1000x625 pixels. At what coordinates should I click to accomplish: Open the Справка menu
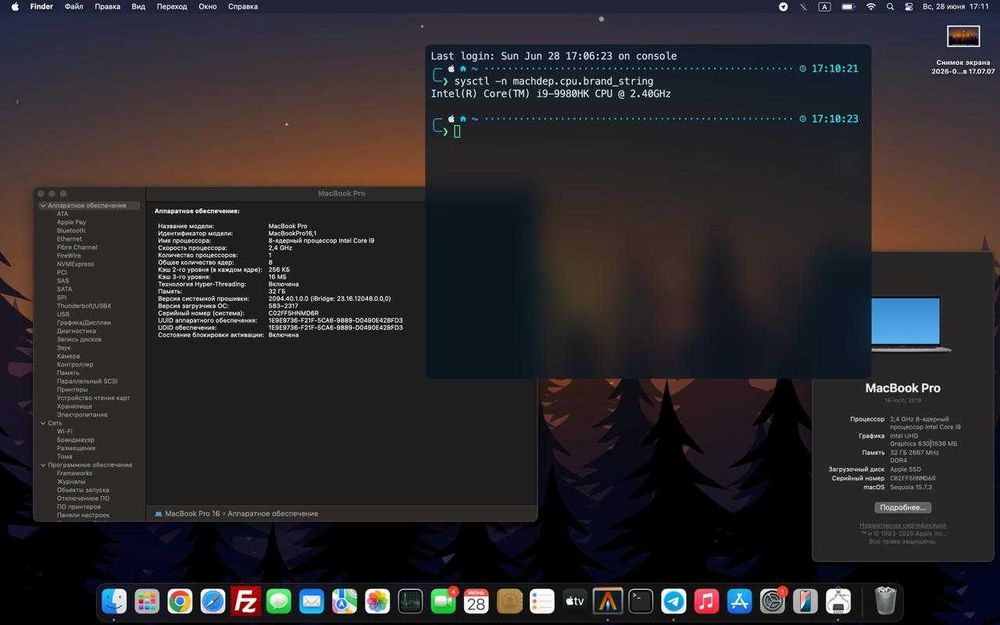[243, 6]
